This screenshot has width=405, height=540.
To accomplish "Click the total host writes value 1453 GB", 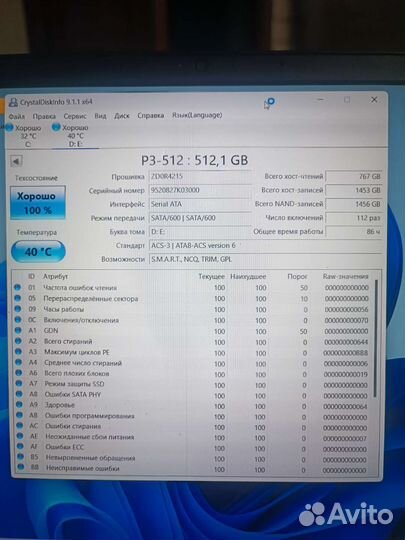I will pos(354,190).
